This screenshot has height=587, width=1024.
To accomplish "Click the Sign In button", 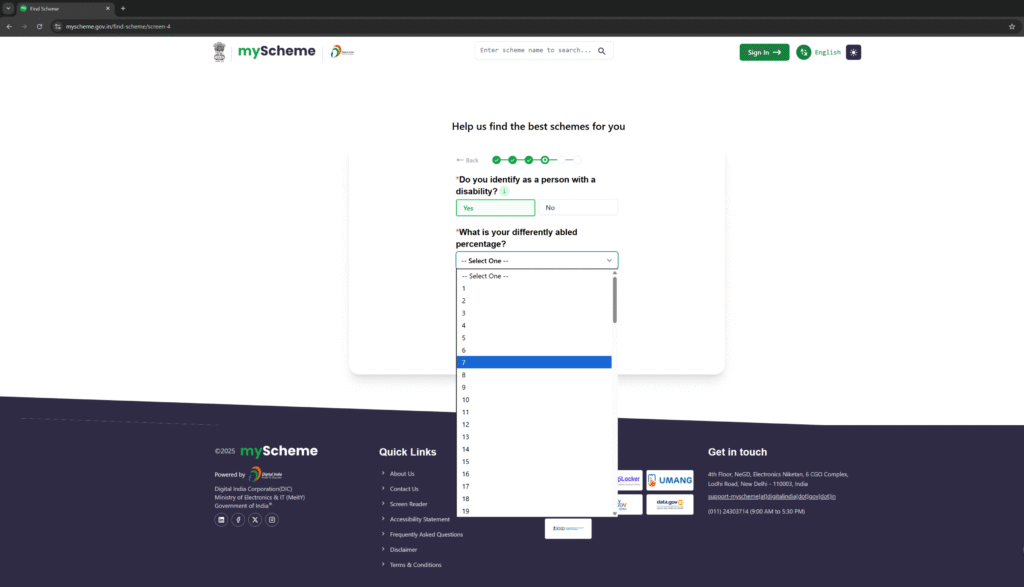I will (x=764, y=52).
